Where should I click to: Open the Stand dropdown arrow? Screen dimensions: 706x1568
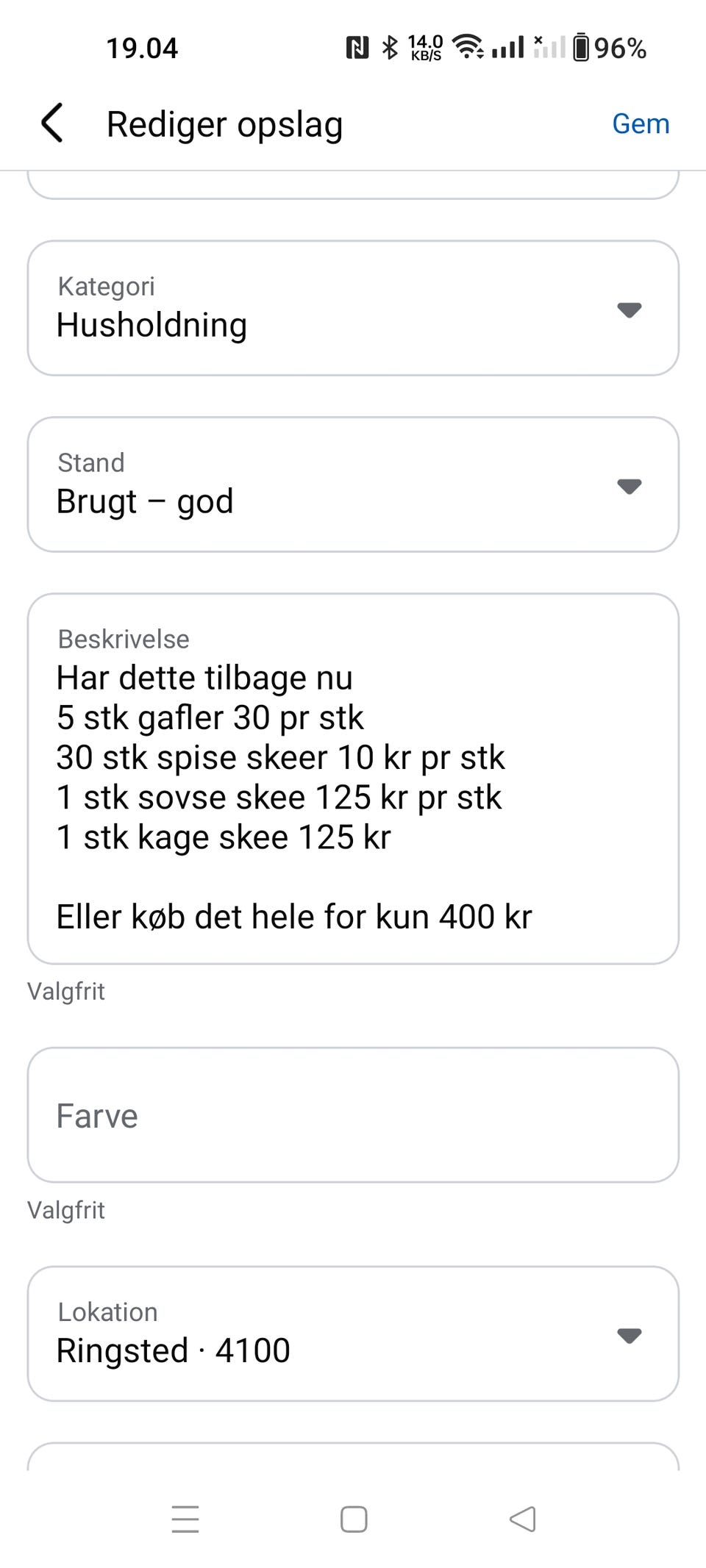pyautogui.click(x=629, y=486)
